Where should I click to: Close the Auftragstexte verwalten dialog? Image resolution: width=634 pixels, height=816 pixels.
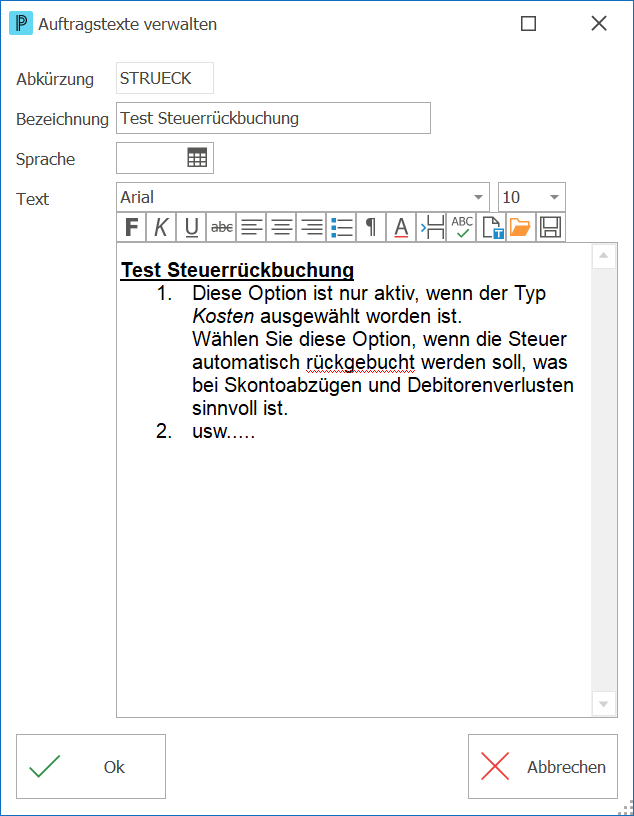click(599, 23)
